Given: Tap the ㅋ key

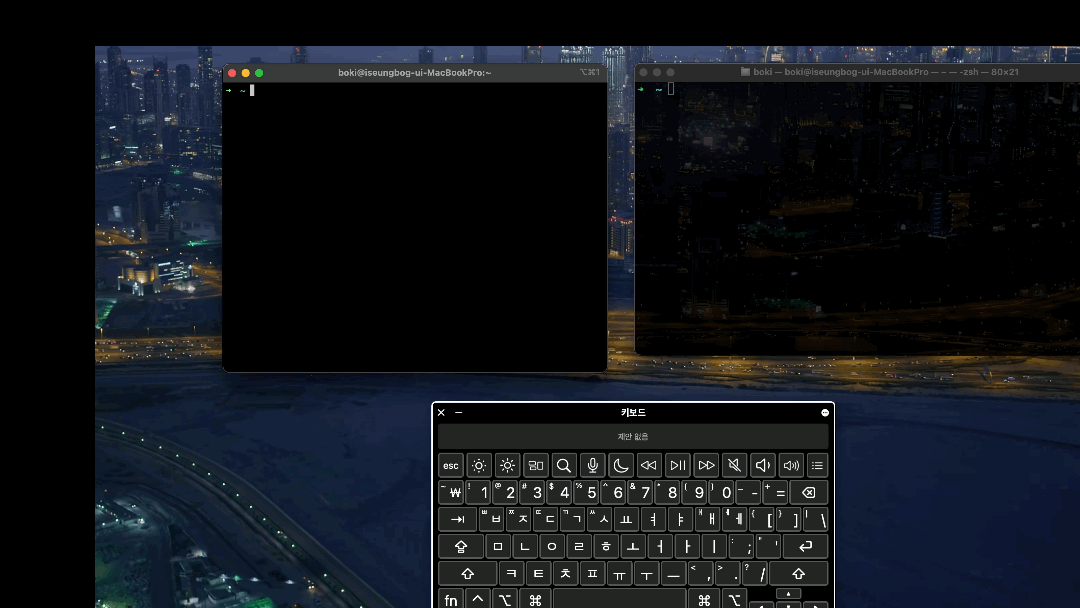Looking at the screenshot, I should [x=511, y=574].
